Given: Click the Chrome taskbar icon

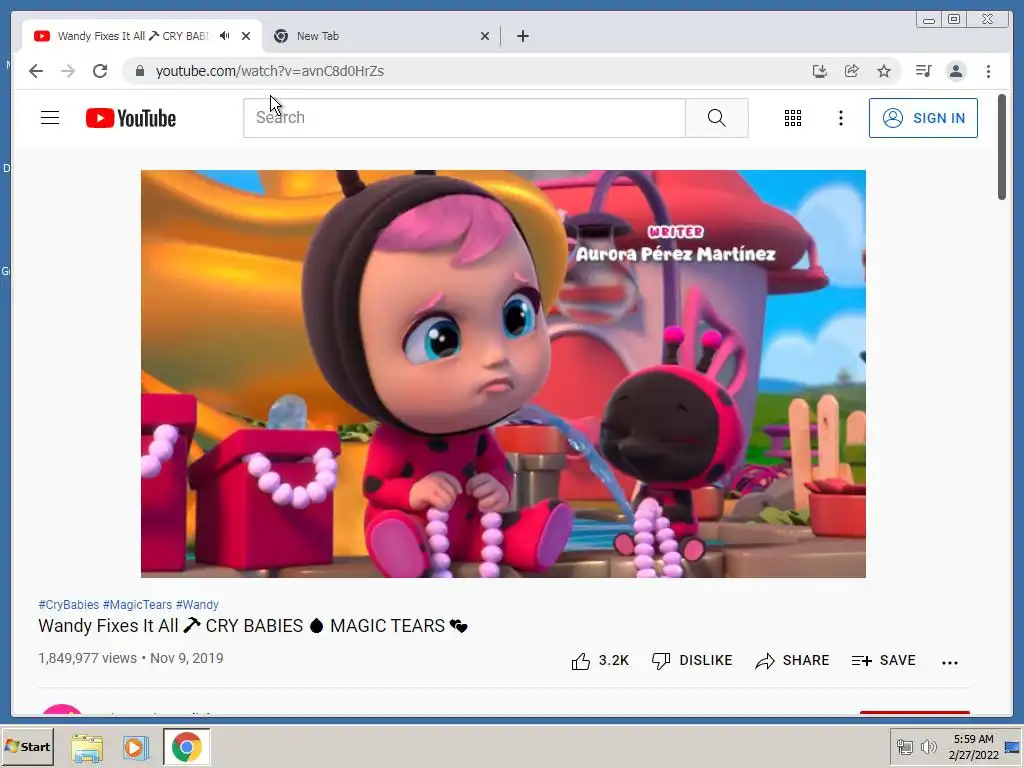Looking at the screenshot, I should (187, 747).
